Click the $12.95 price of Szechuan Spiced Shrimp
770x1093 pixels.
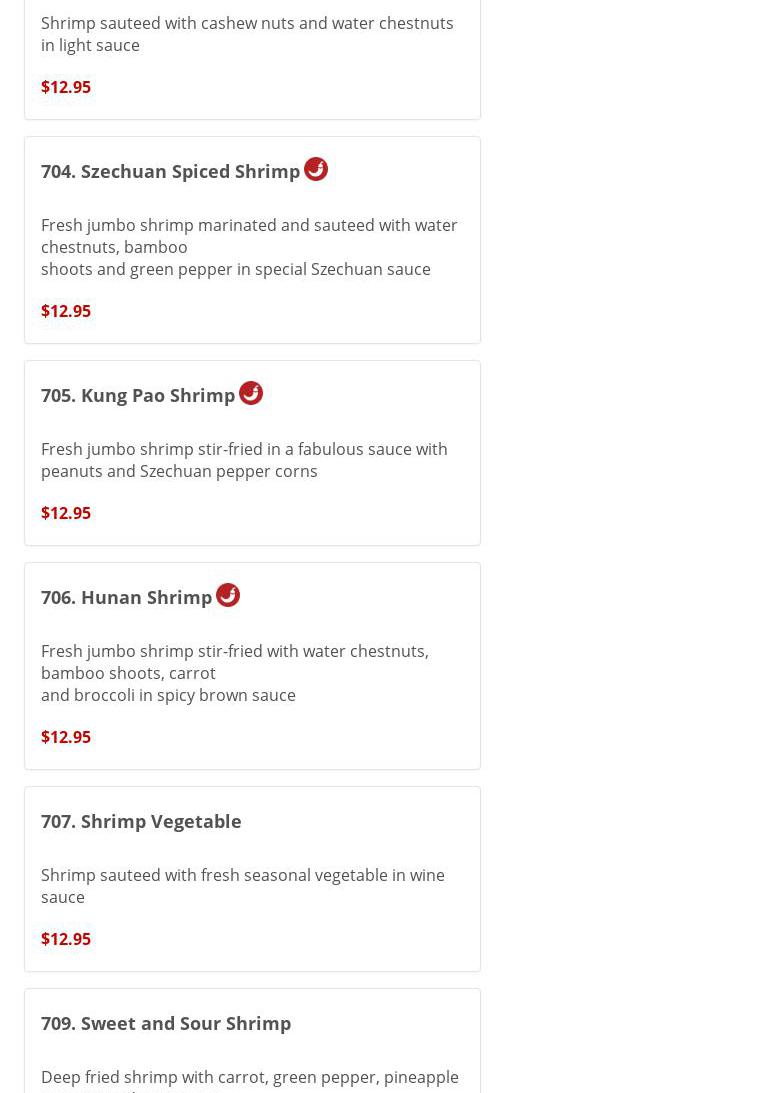coord(66,311)
